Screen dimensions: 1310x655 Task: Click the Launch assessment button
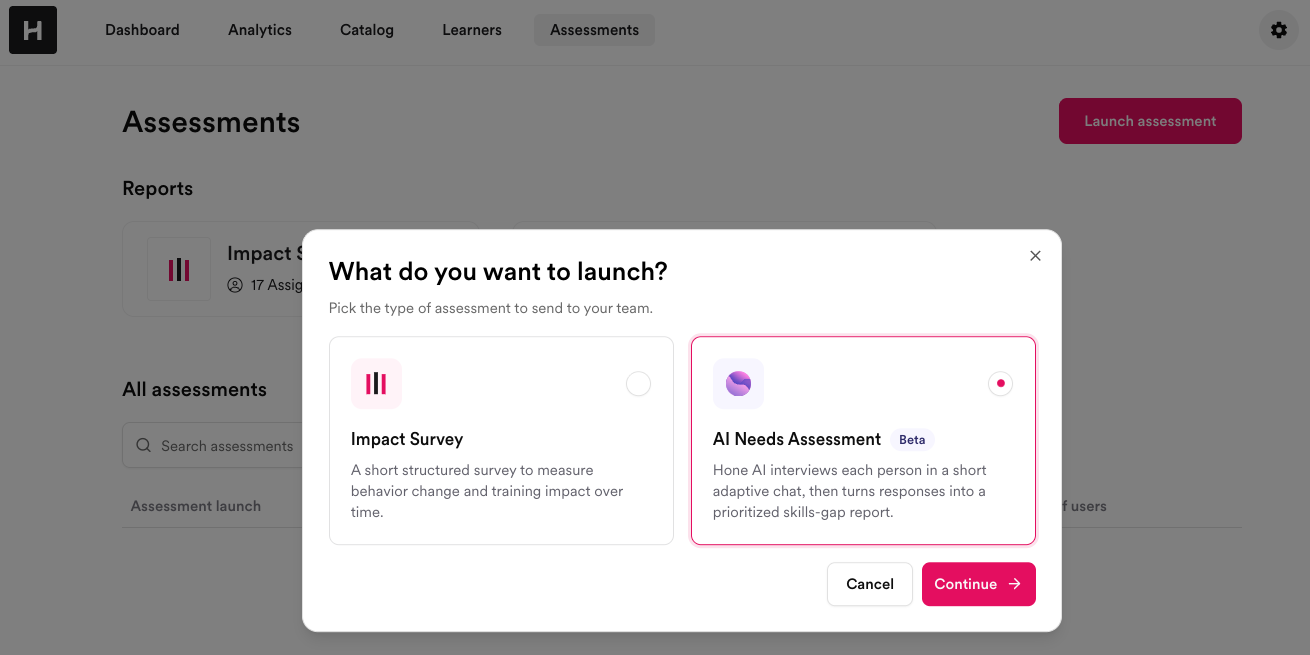point(1150,121)
